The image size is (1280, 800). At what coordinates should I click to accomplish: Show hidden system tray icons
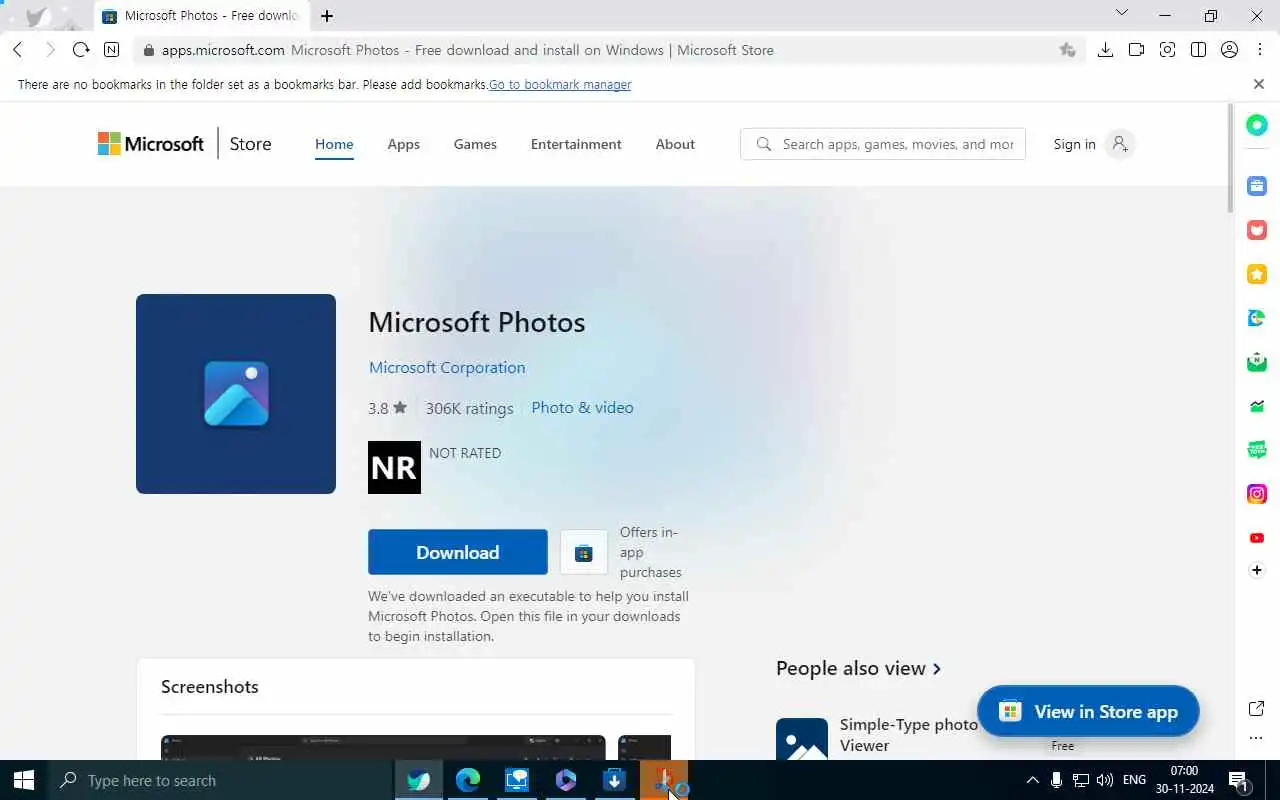click(x=1032, y=780)
